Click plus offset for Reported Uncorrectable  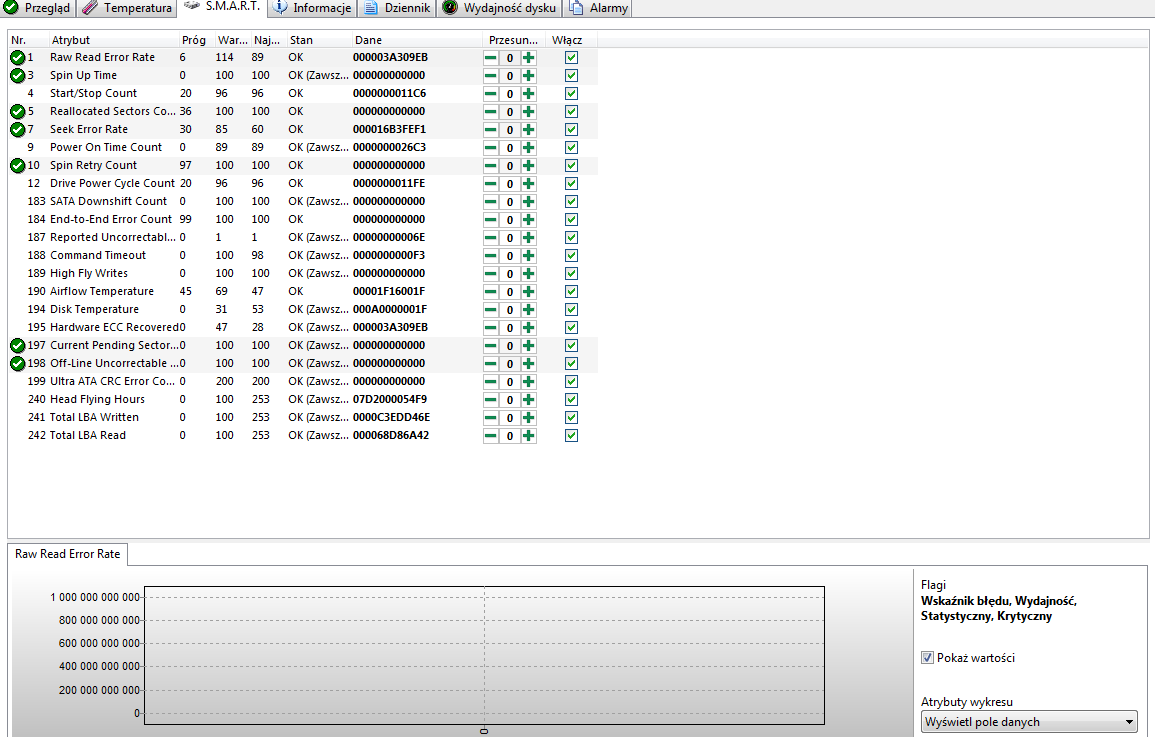coord(528,238)
